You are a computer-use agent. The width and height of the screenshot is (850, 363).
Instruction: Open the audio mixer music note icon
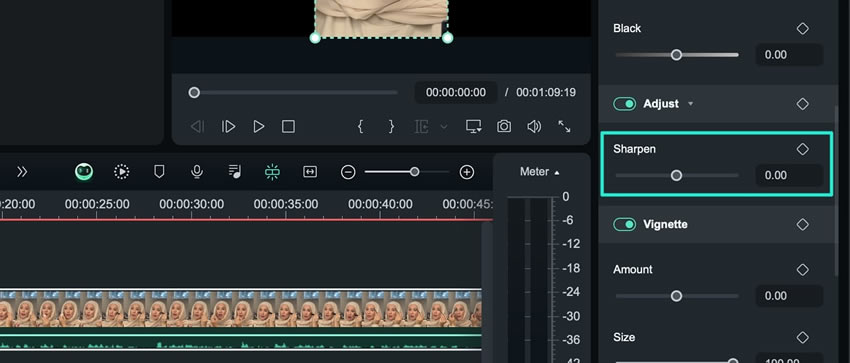[234, 172]
